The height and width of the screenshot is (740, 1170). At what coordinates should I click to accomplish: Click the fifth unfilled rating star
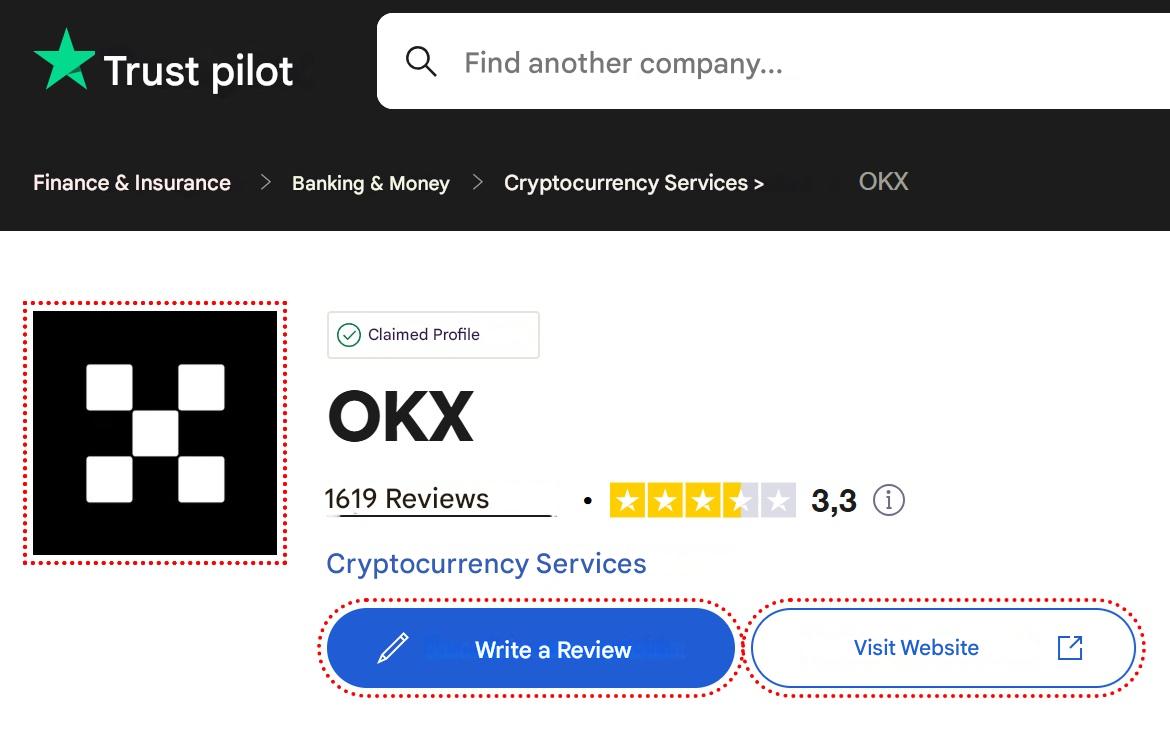pyautogui.click(x=777, y=500)
